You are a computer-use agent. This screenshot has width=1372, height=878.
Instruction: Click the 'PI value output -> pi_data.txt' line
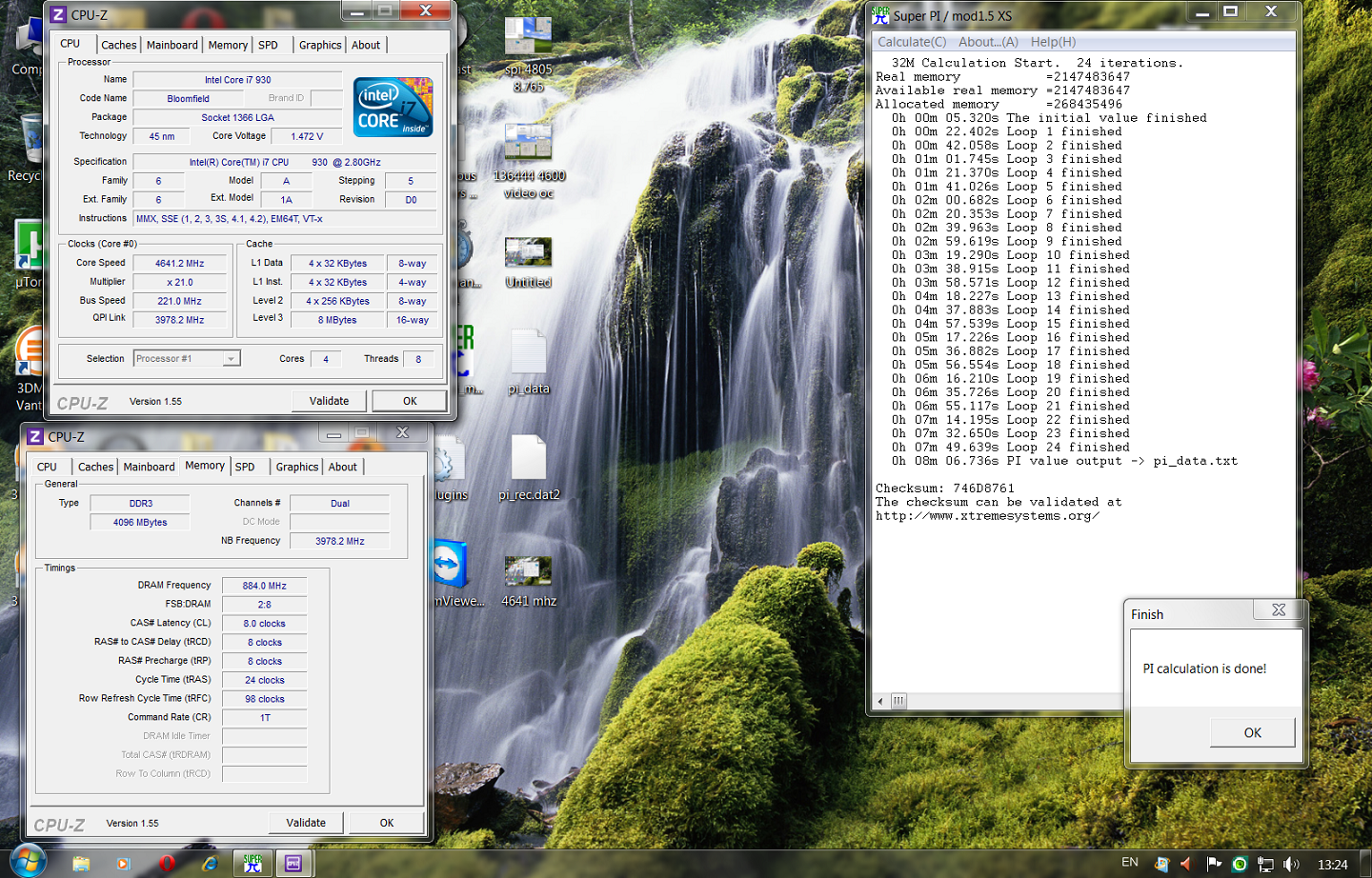(x=1064, y=461)
